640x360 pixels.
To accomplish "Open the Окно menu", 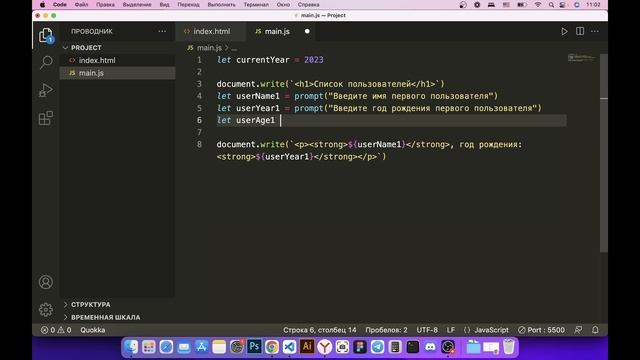I will tap(283, 5).
